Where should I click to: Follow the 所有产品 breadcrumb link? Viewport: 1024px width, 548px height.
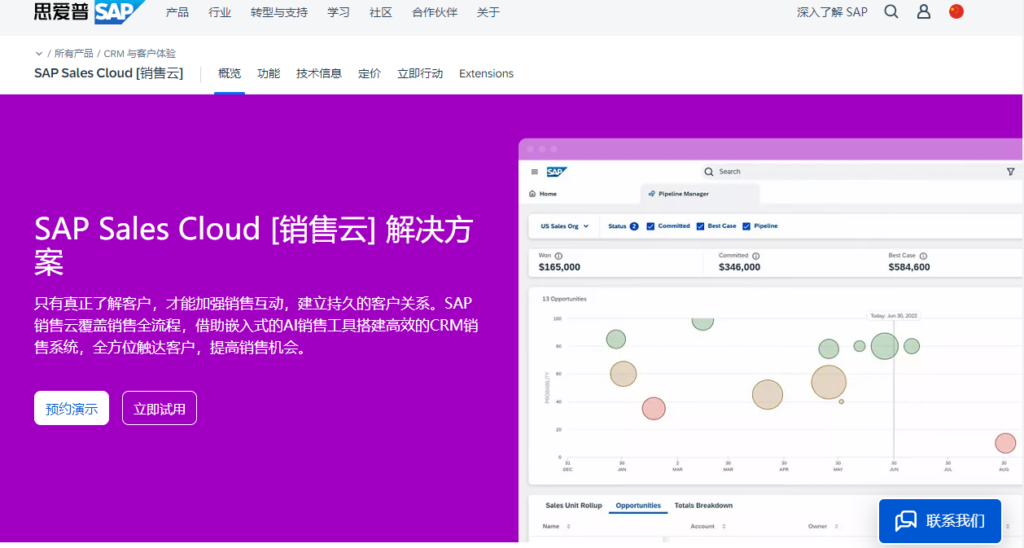(x=73, y=54)
